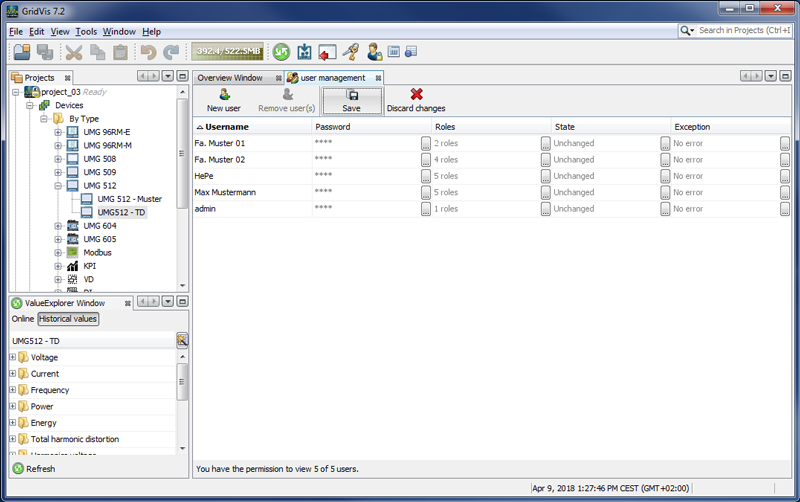This screenshot has width=800, height=502.
Task: Expand the UMG 604 device node
Action: coord(58,226)
